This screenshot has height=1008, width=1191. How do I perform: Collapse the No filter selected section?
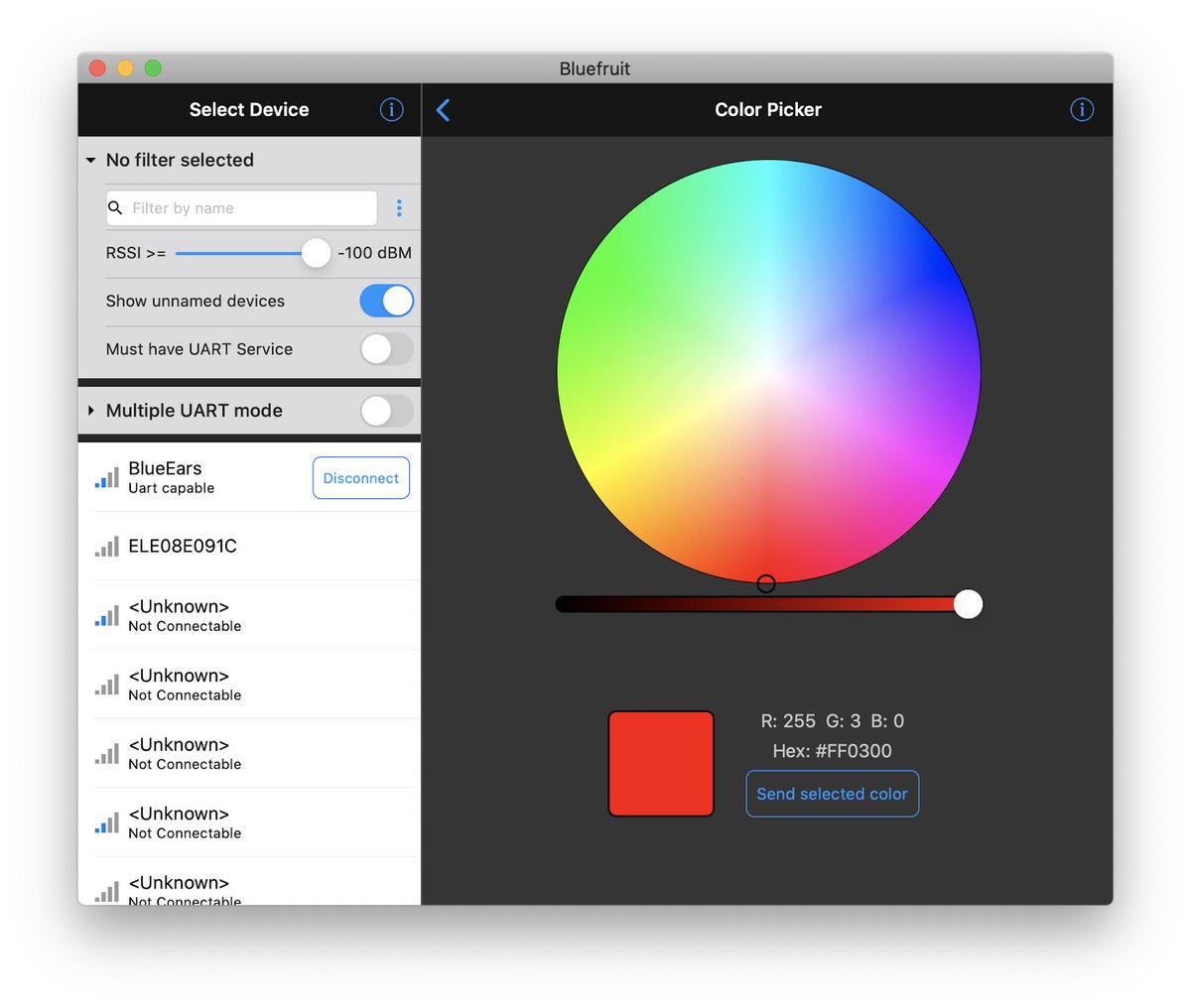point(91,161)
